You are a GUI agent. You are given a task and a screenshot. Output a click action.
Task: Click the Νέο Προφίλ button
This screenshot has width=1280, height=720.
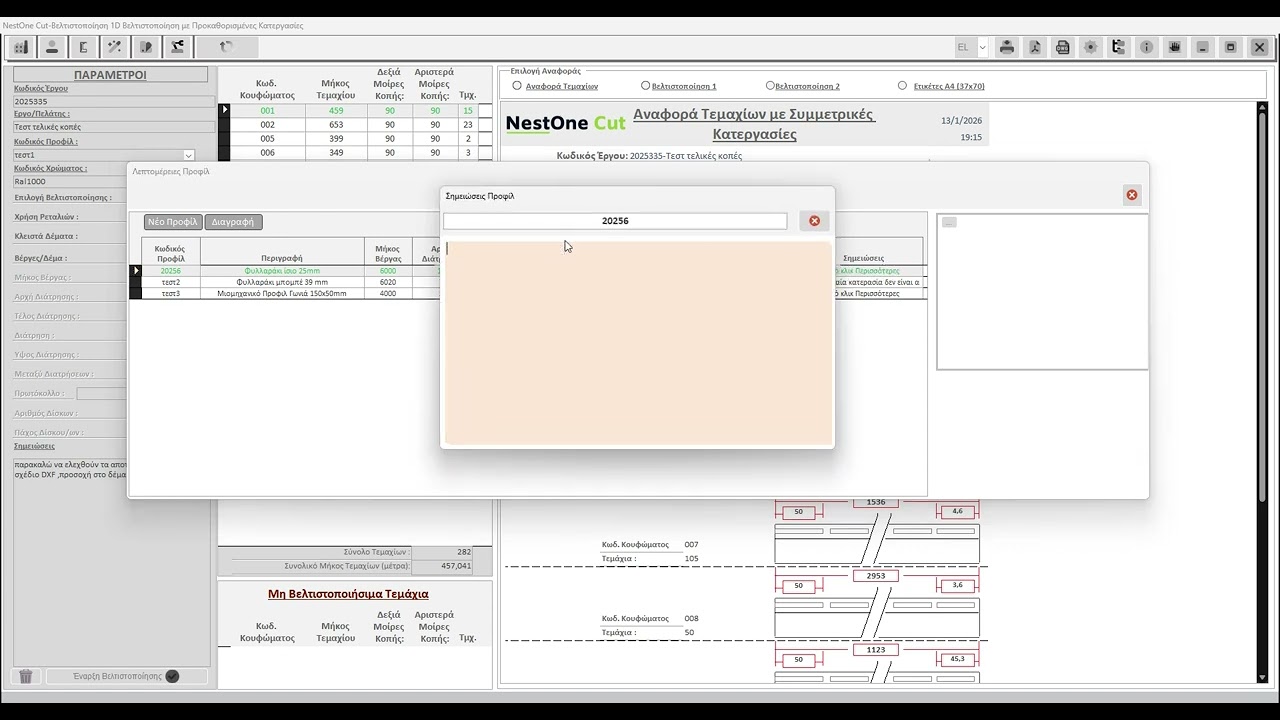[x=173, y=222]
